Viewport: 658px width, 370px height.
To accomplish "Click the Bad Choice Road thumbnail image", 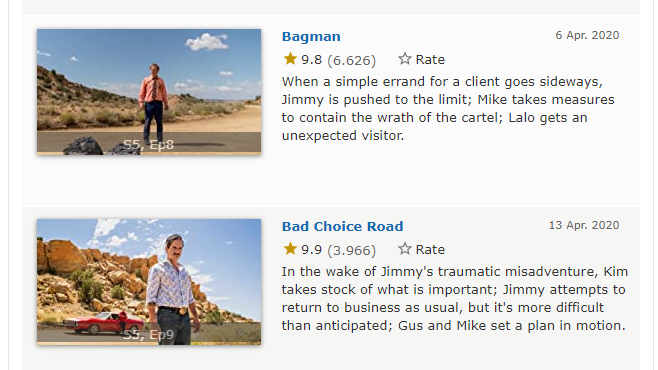I will pyautogui.click(x=149, y=282).
